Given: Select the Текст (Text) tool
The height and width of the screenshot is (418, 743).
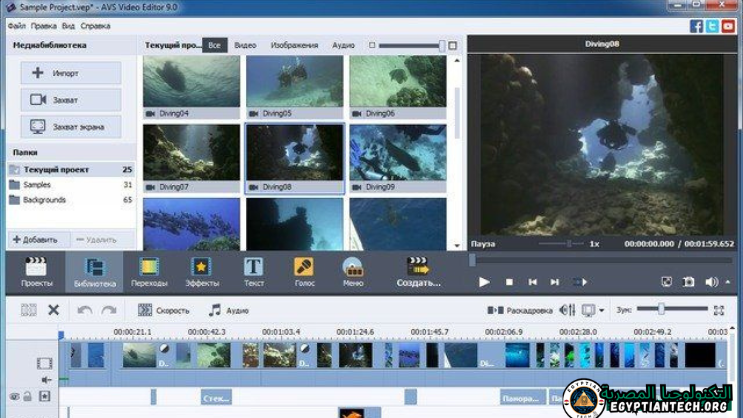Looking at the screenshot, I should click(x=254, y=272).
